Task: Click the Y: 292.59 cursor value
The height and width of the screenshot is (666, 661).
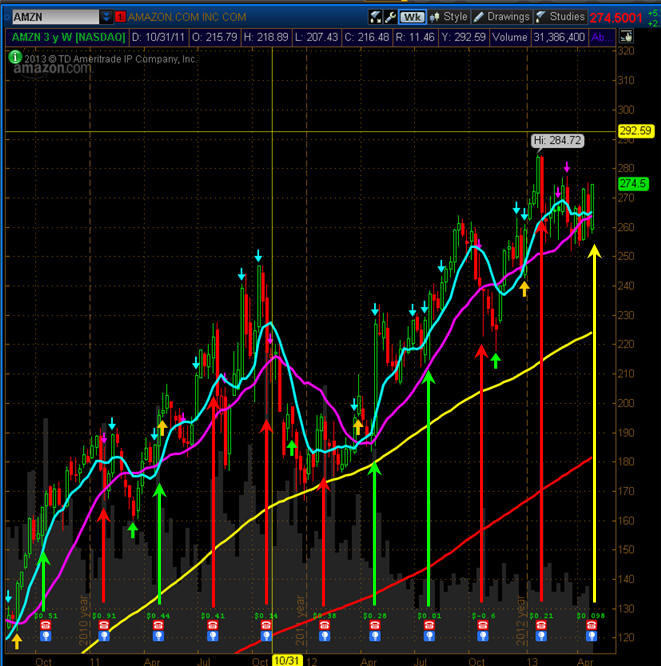Action: tap(463, 37)
